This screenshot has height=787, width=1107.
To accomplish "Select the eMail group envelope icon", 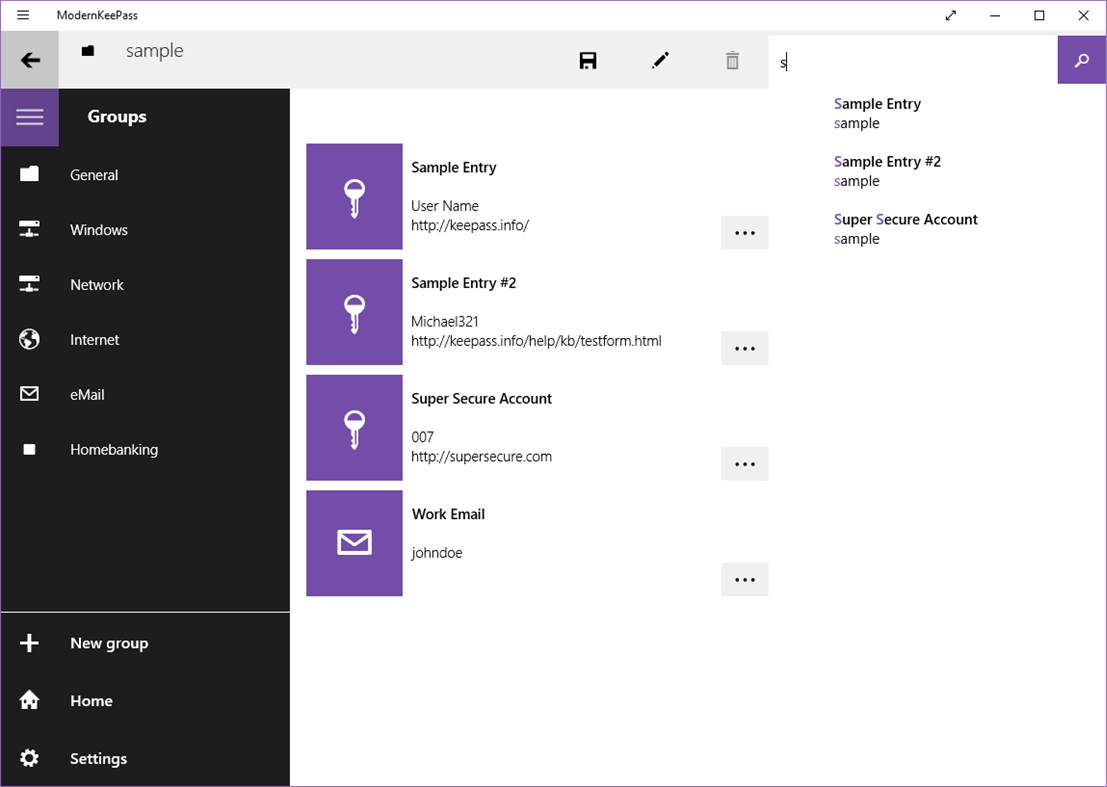I will pos(29,394).
